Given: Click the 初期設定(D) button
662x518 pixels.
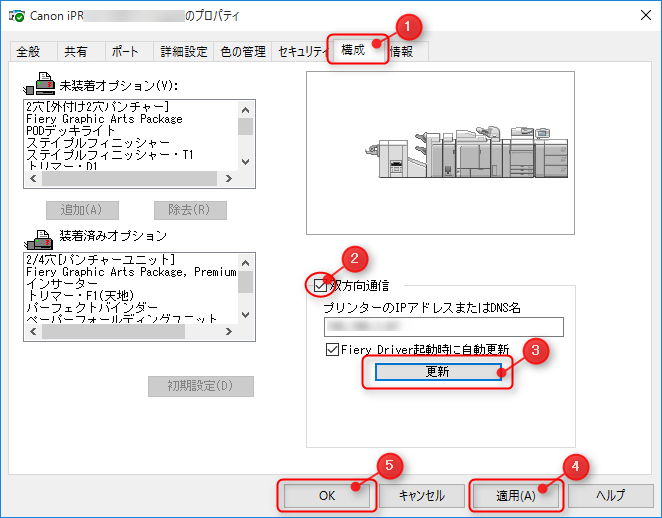Looking at the screenshot, I should pos(201,386).
